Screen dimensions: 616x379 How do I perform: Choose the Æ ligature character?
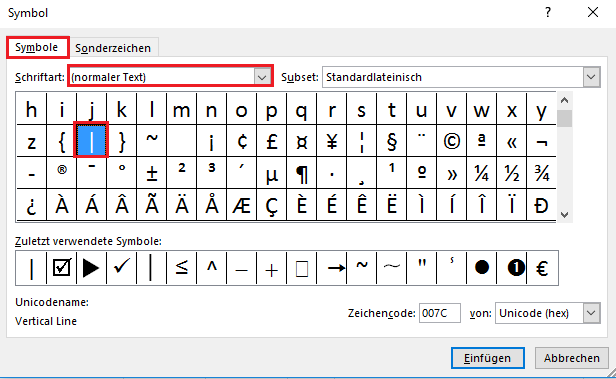(x=242, y=205)
